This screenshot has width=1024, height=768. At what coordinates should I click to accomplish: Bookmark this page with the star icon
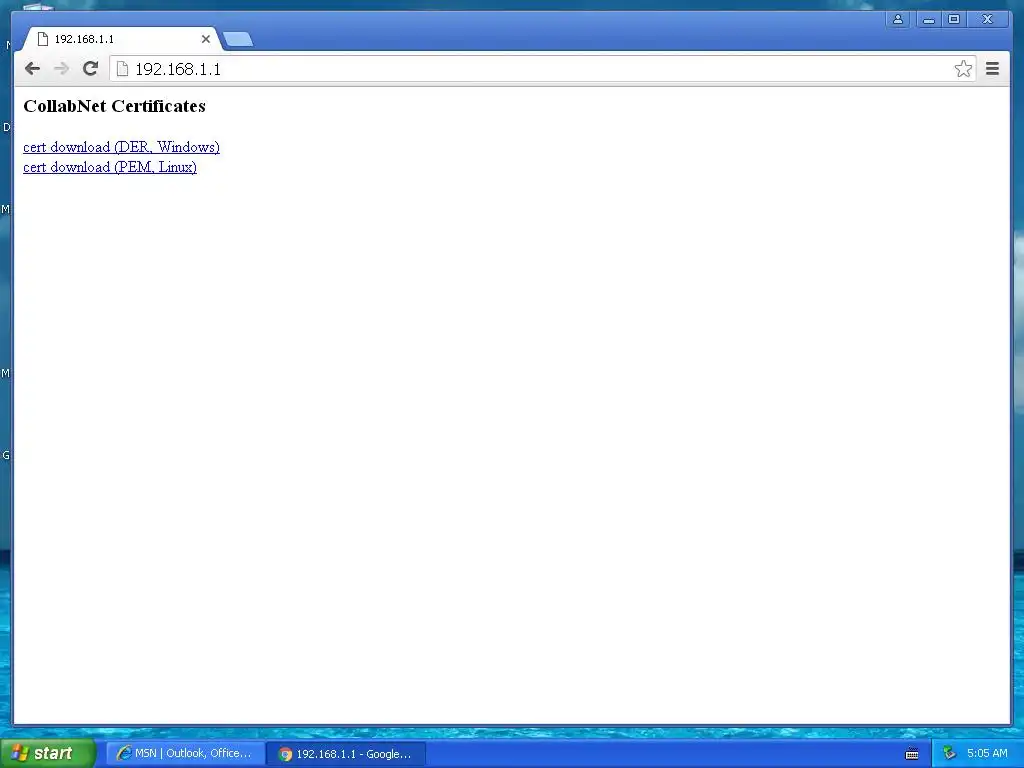pos(963,69)
